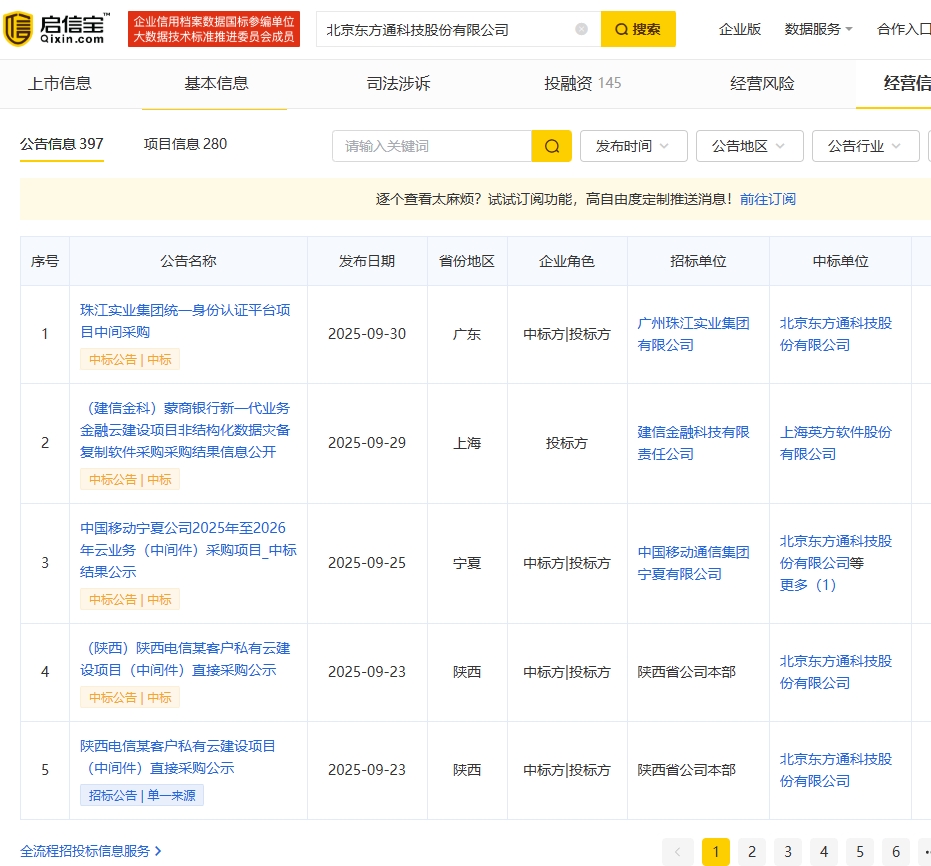The height and width of the screenshot is (866, 931).
Task: Go to page 3 of results
Action: point(788,851)
